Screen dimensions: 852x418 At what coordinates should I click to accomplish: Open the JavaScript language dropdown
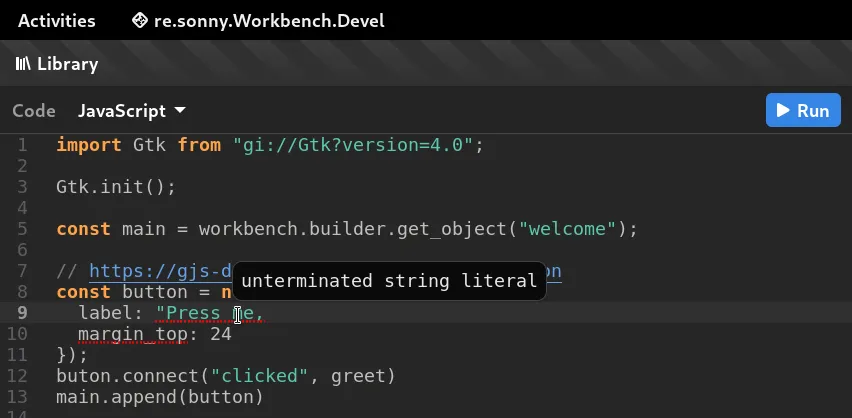coord(132,111)
